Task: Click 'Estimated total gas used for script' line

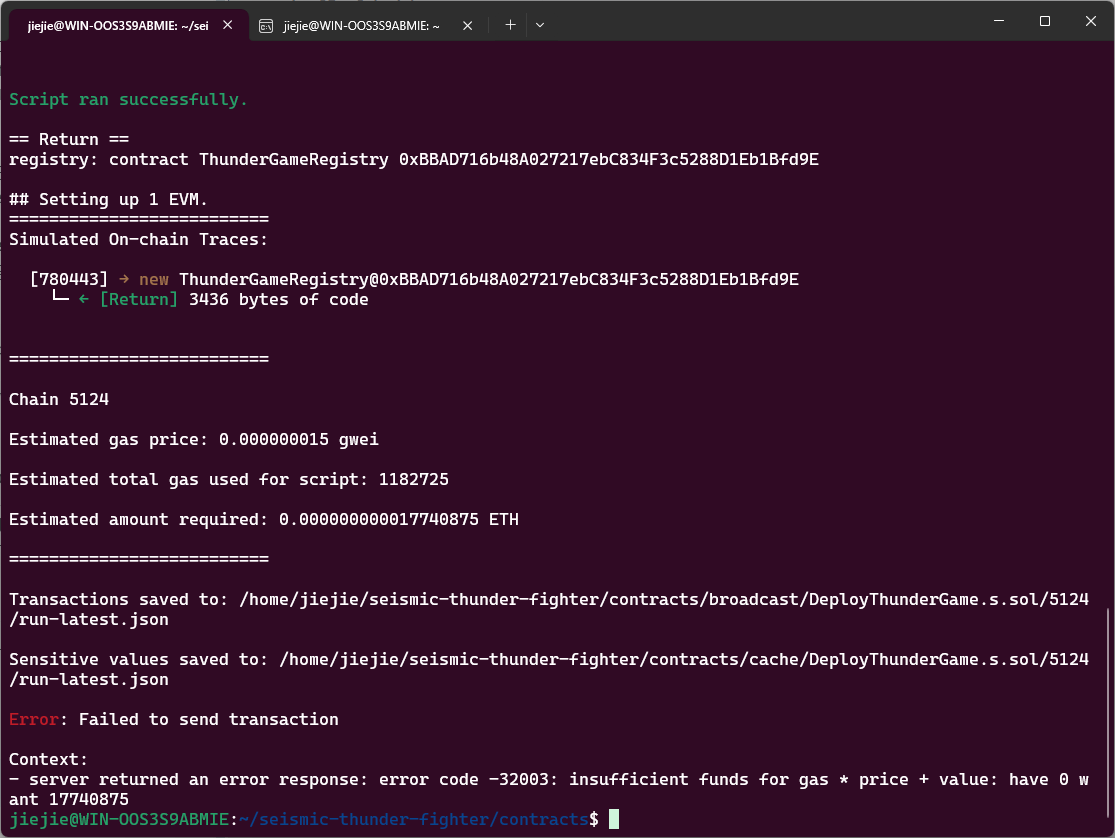Action: (228, 479)
